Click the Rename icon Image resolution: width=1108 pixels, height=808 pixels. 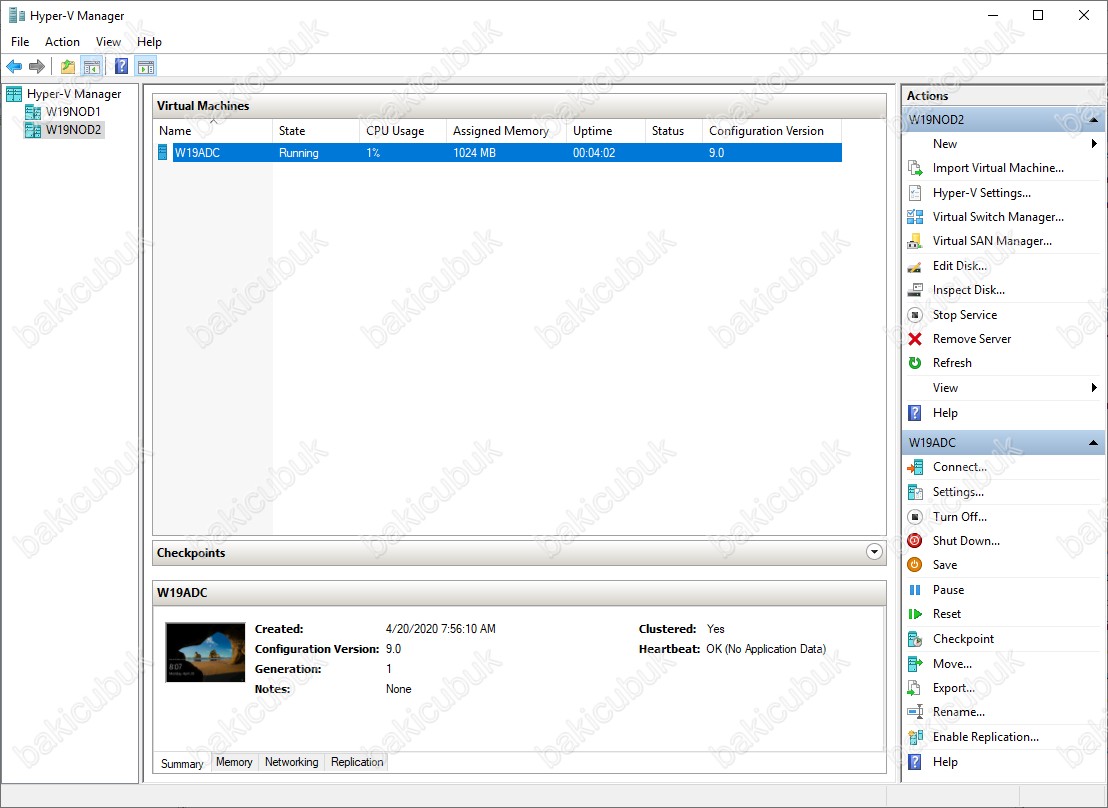(x=915, y=712)
